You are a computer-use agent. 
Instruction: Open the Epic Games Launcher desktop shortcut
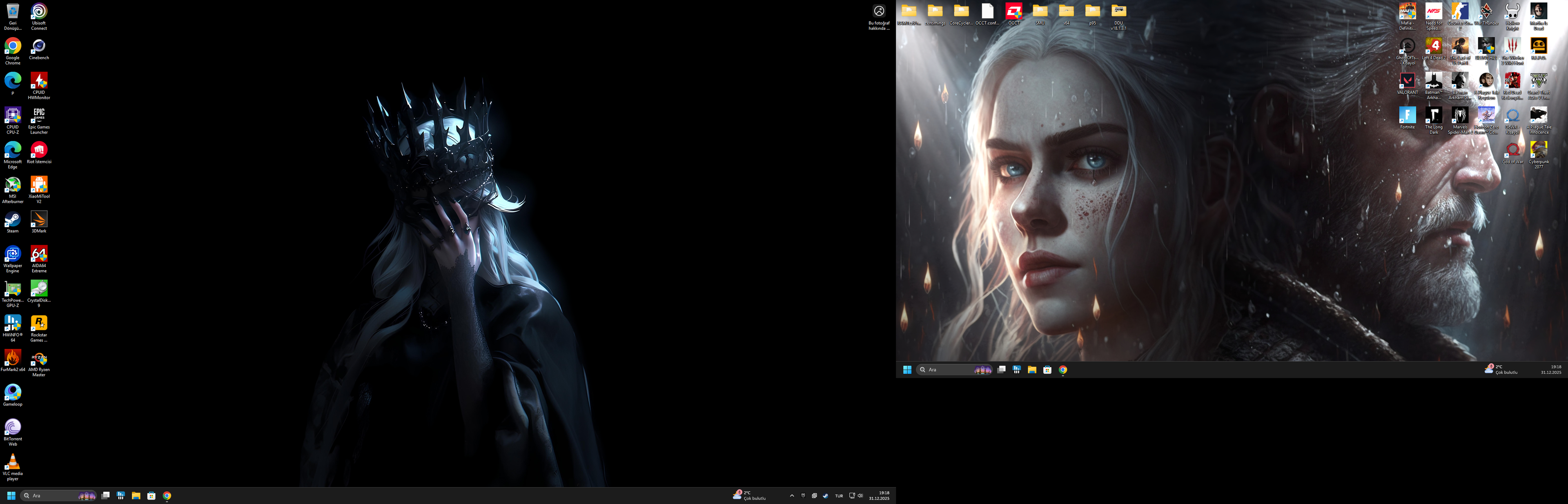39,121
